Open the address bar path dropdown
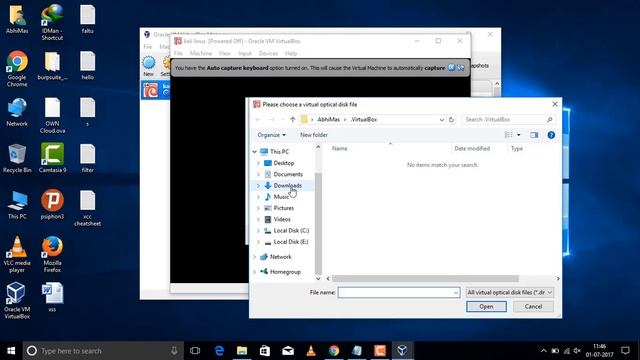Image resolution: width=640 pixels, height=360 pixels. tap(442, 120)
